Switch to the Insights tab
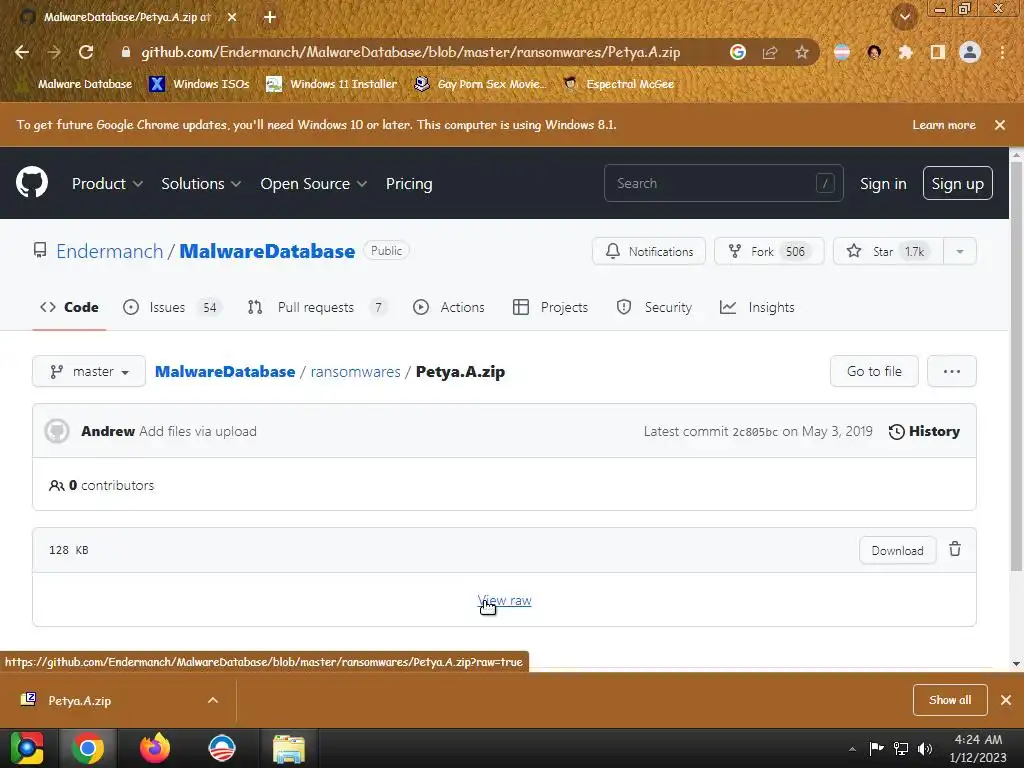Image resolution: width=1024 pixels, height=768 pixels. (x=757, y=308)
